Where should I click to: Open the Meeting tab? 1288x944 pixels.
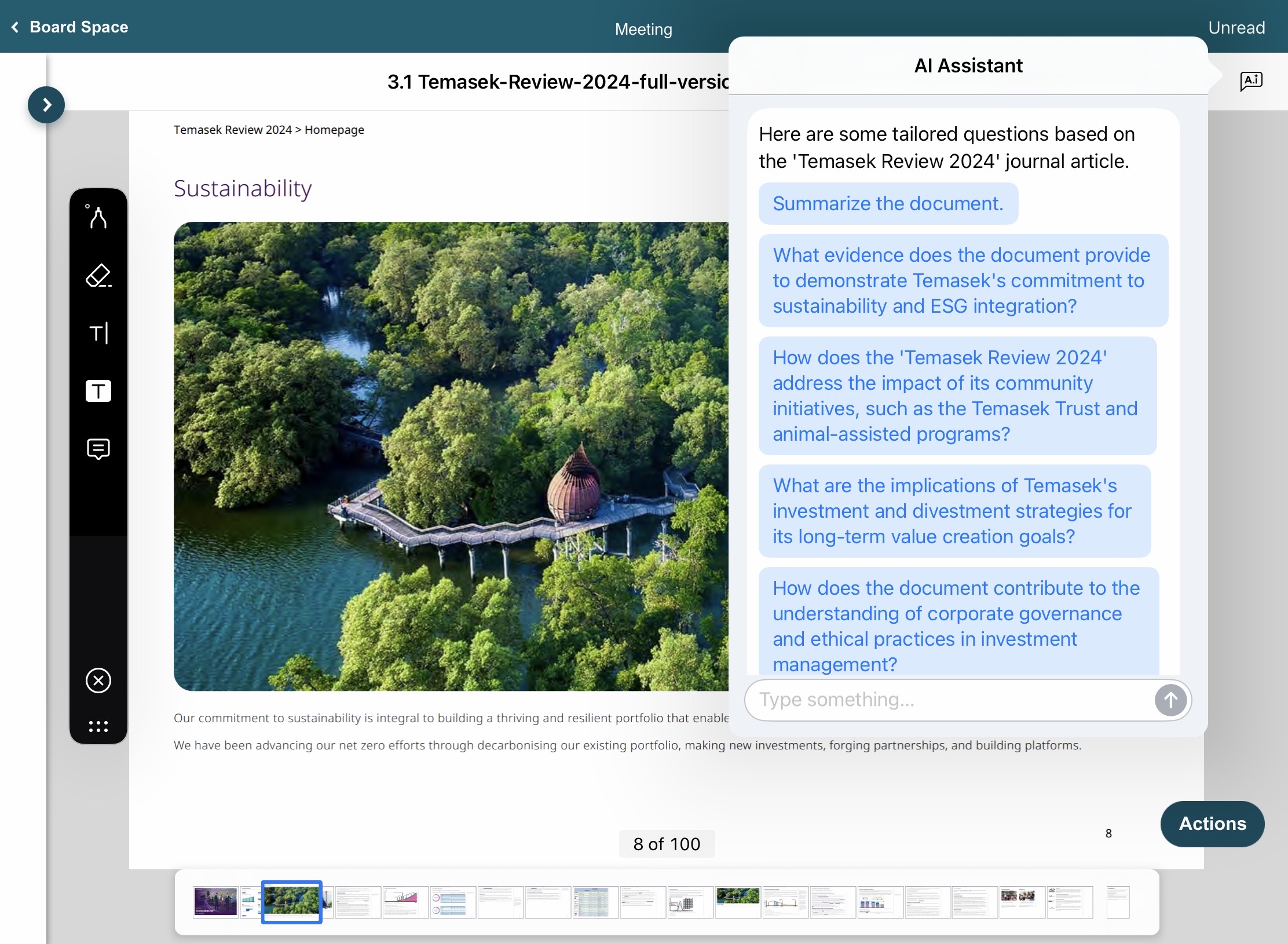pos(643,29)
